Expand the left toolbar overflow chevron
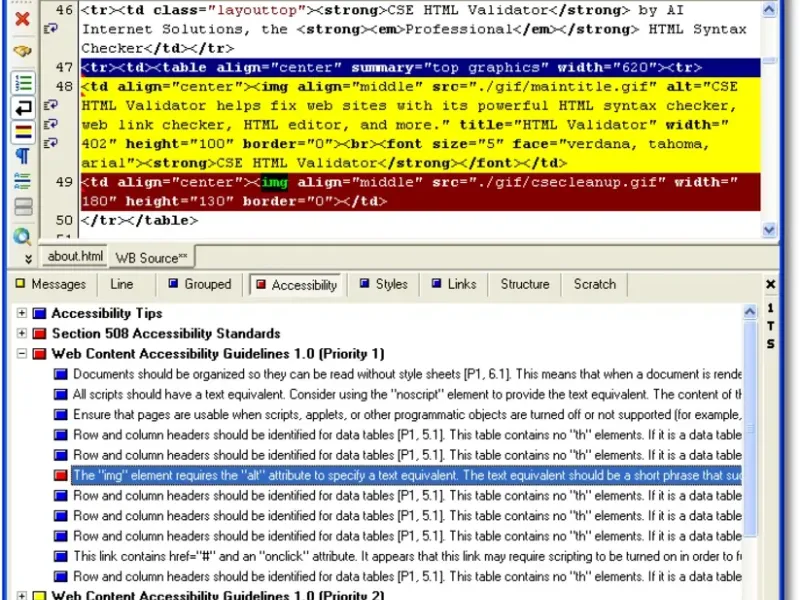 click(x=28, y=259)
